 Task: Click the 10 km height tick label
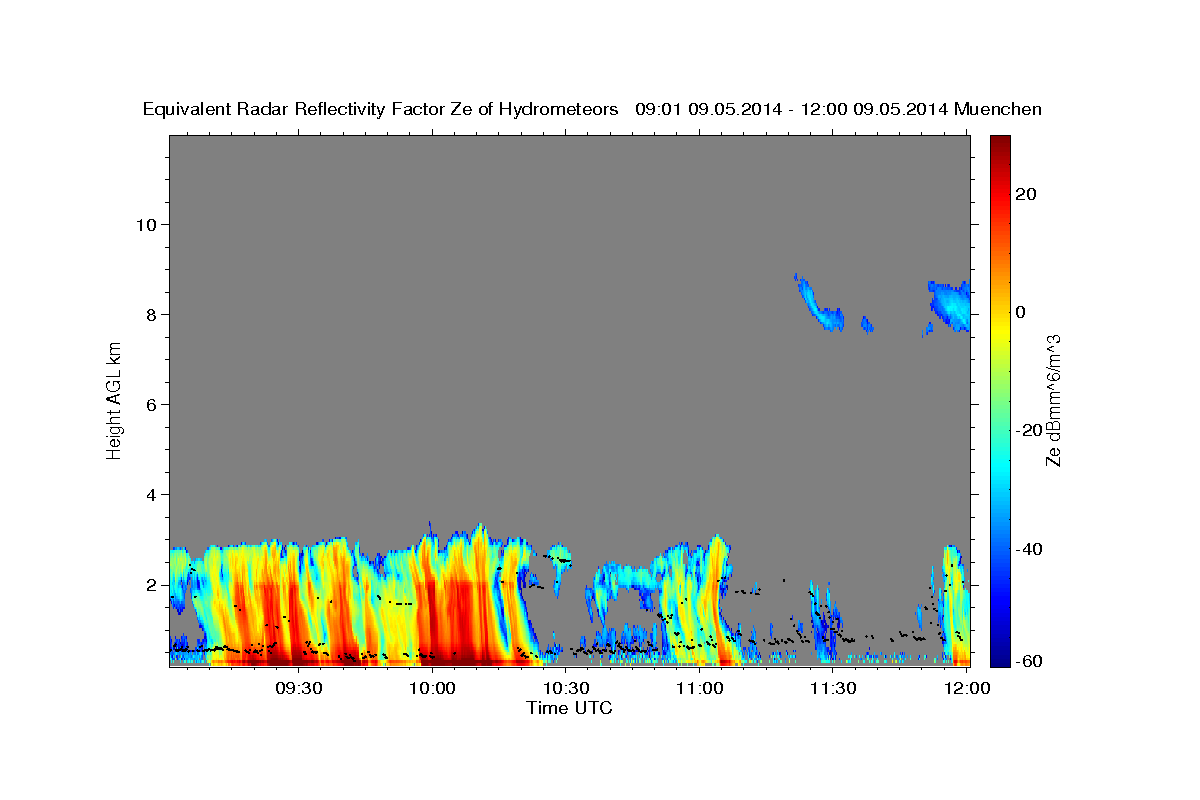click(x=144, y=224)
